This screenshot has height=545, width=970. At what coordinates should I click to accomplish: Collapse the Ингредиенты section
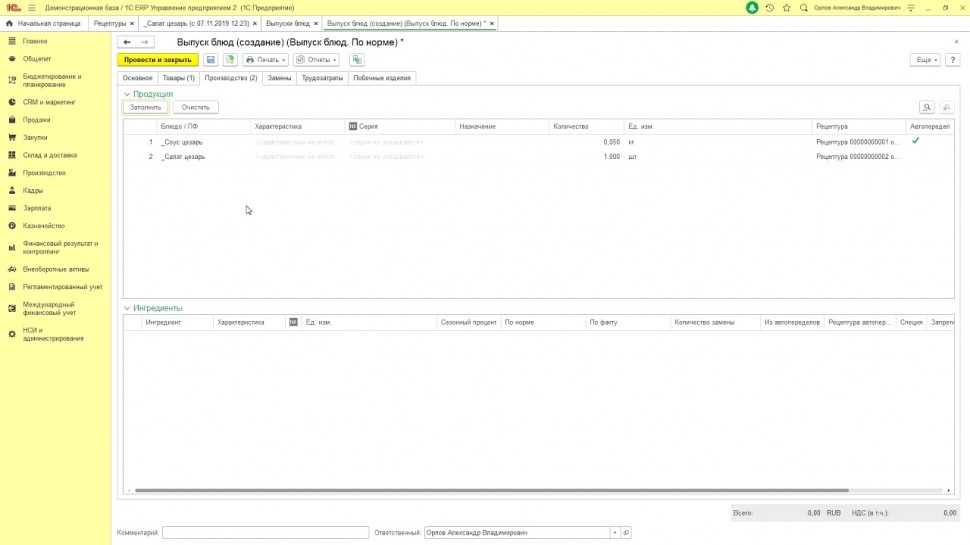[x=127, y=308]
